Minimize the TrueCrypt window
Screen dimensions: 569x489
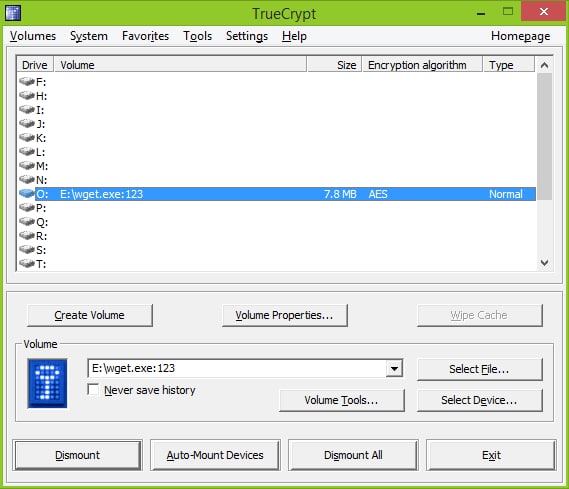point(481,13)
